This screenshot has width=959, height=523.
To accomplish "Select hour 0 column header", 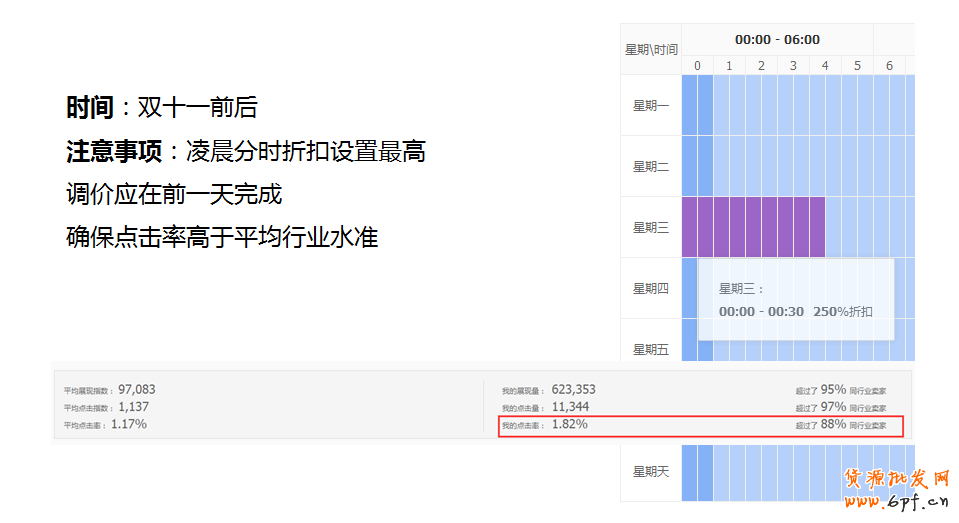I will (x=697, y=66).
